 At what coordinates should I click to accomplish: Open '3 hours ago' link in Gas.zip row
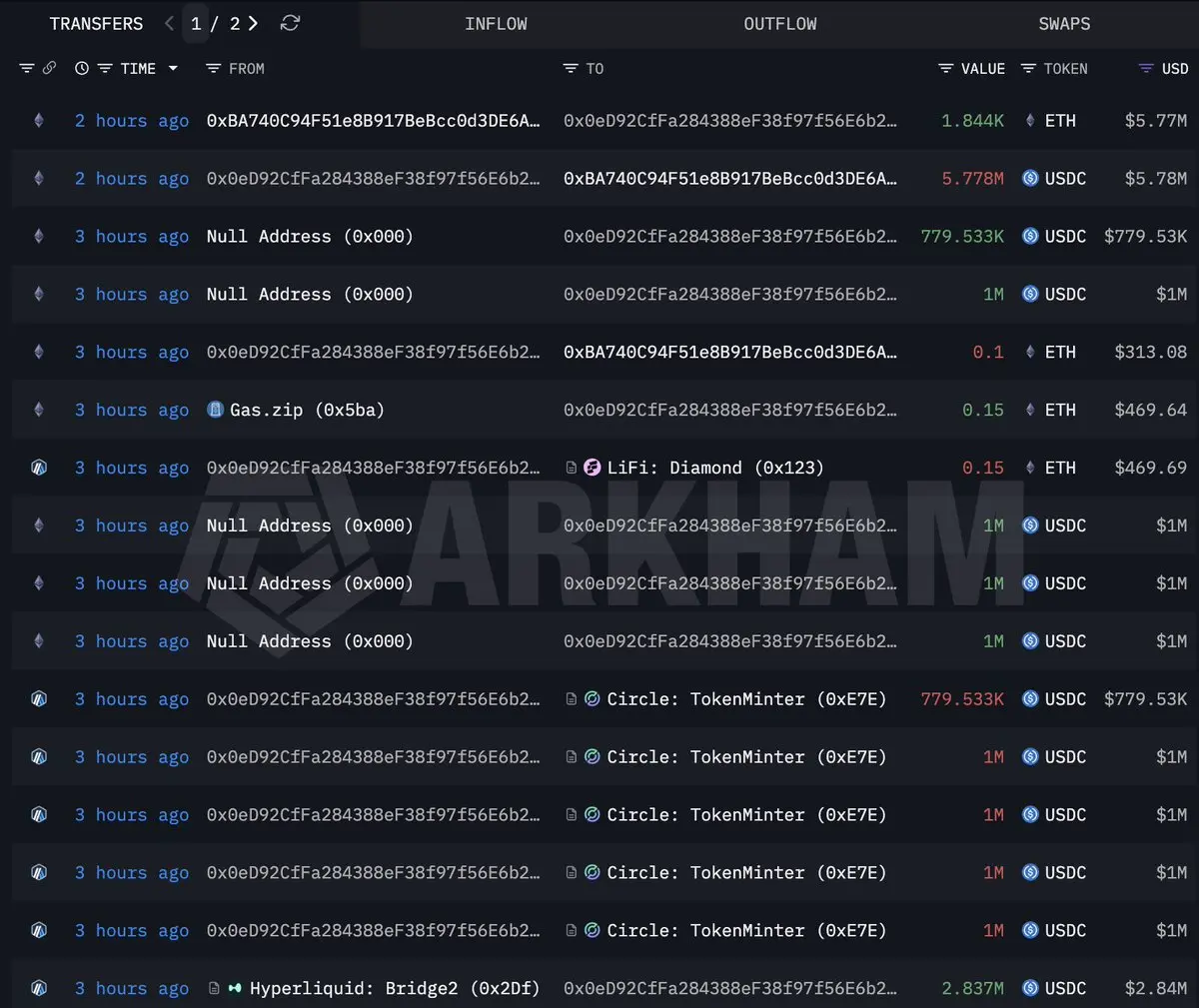click(132, 410)
